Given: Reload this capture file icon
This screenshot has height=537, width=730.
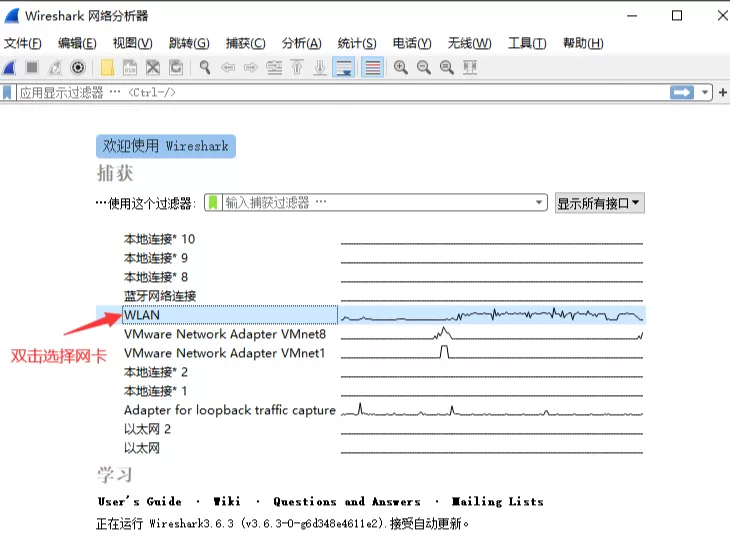Looking at the screenshot, I should tap(176, 68).
